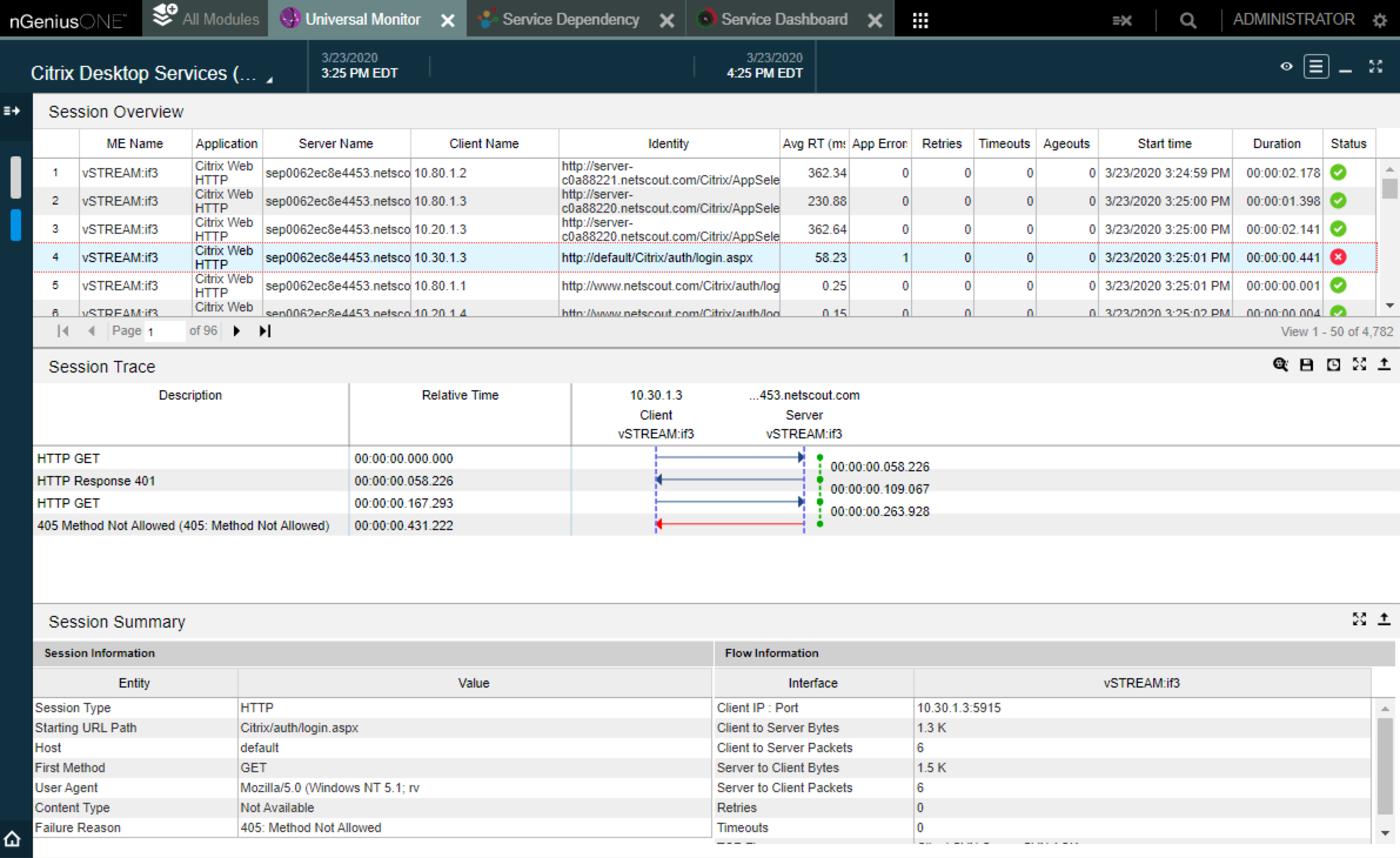This screenshot has height=858, width=1400.
Task: Export the Session Summary via the upload icon
Action: point(1385,619)
